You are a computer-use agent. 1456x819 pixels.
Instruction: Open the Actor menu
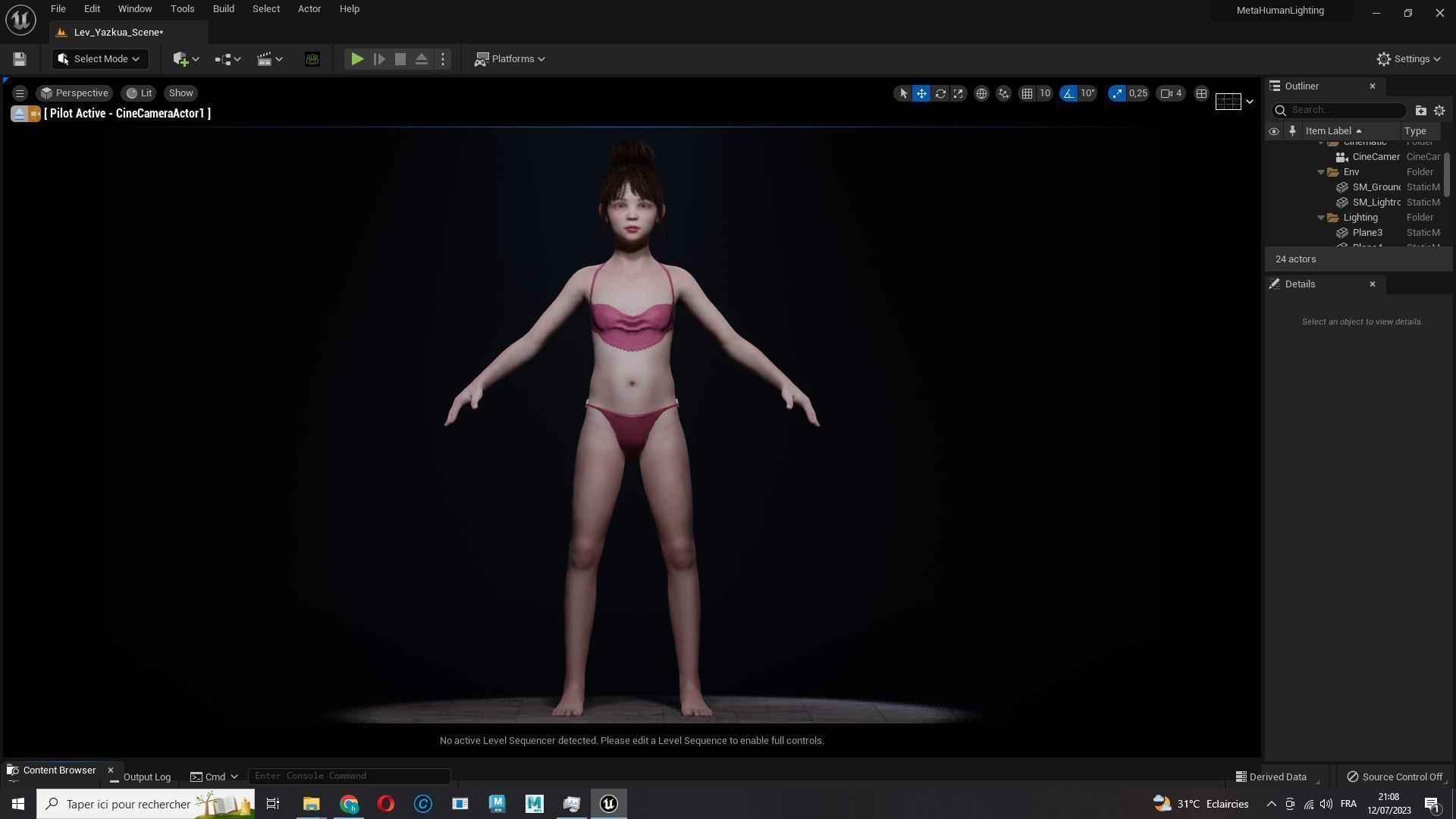[x=309, y=9]
